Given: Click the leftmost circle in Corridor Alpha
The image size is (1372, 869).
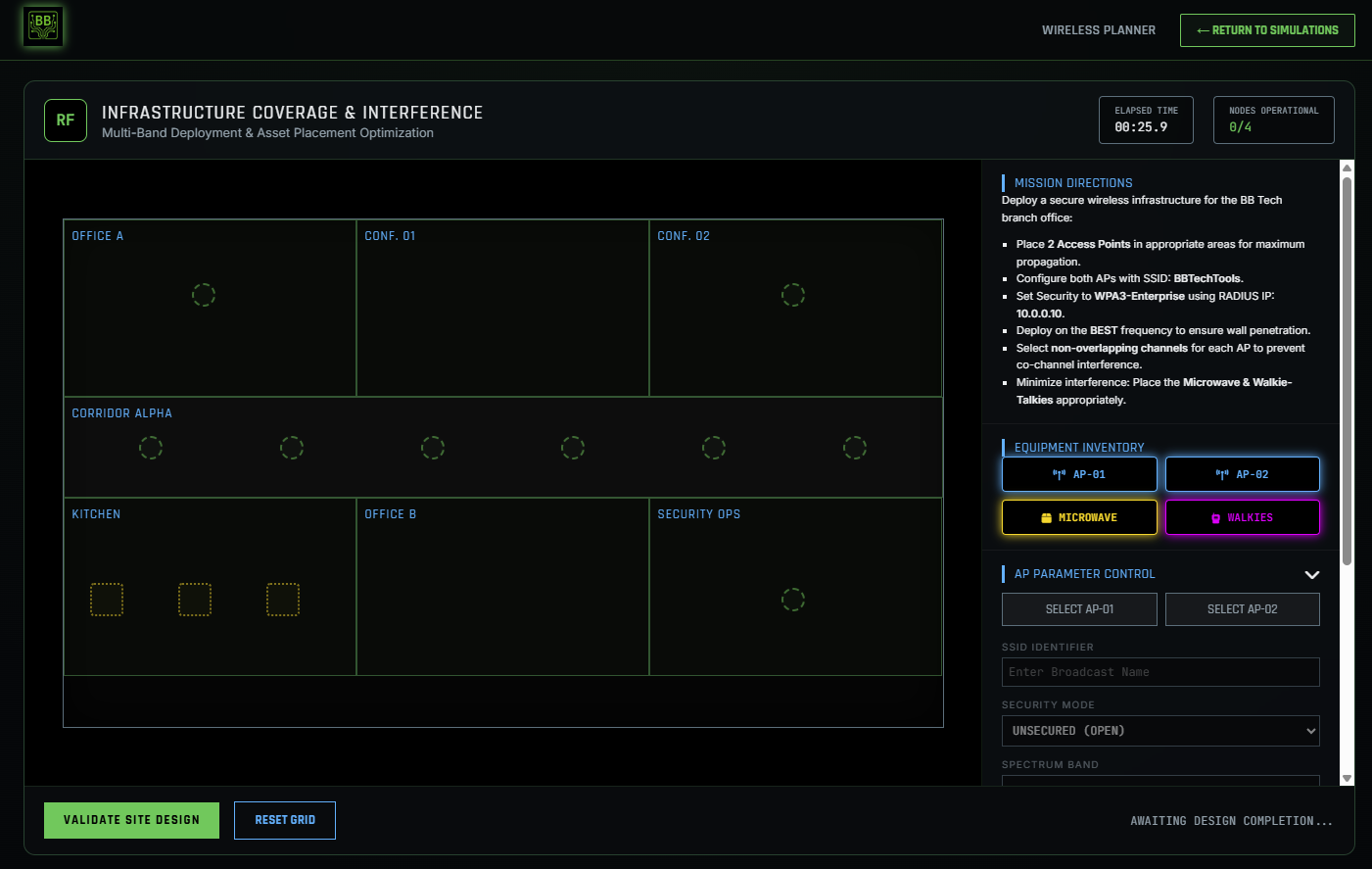Looking at the screenshot, I should click(151, 448).
